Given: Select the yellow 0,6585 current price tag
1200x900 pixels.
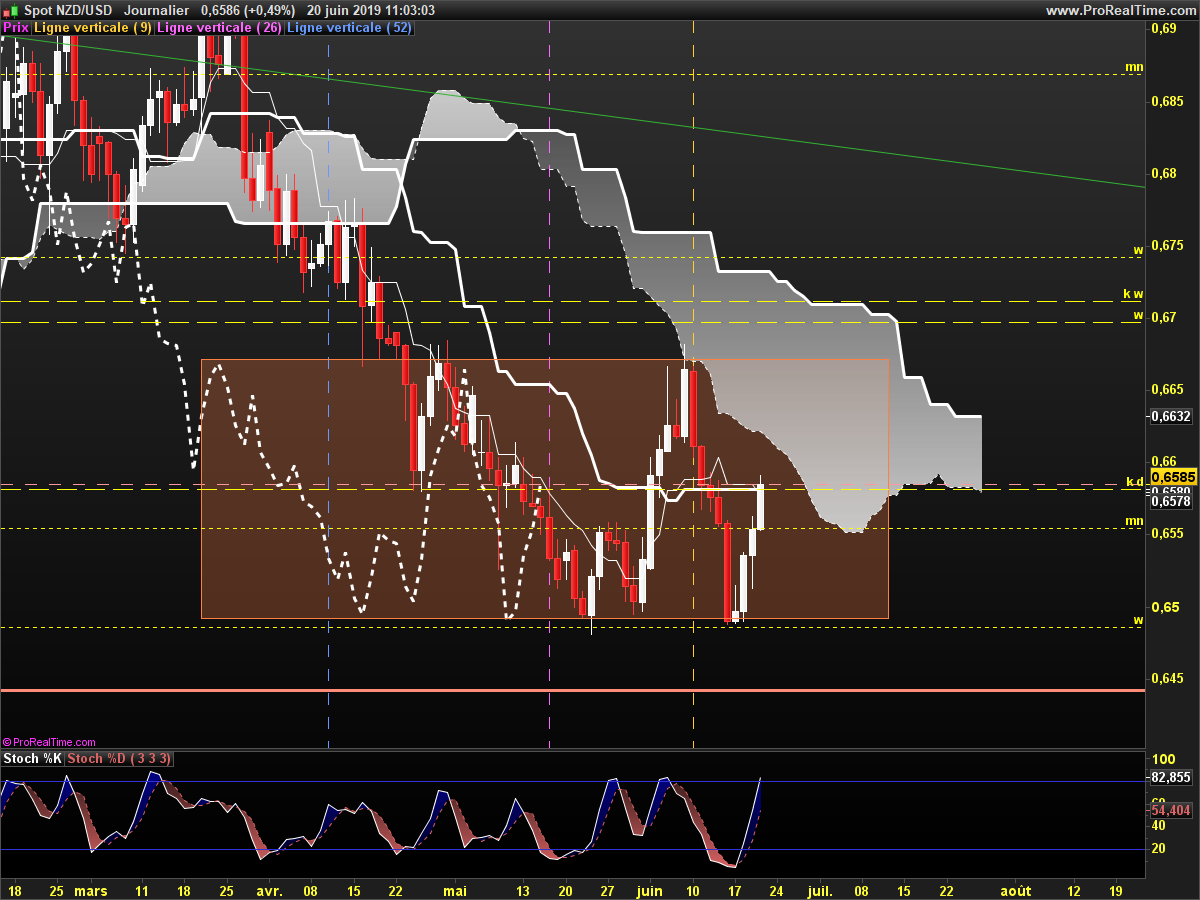Looking at the screenshot, I should pyautogui.click(x=1172, y=479).
